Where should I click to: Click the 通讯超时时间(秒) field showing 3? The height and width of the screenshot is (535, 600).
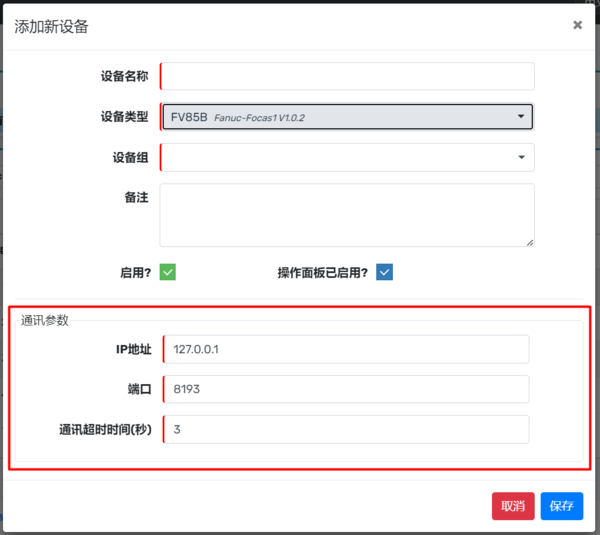(x=345, y=429)
